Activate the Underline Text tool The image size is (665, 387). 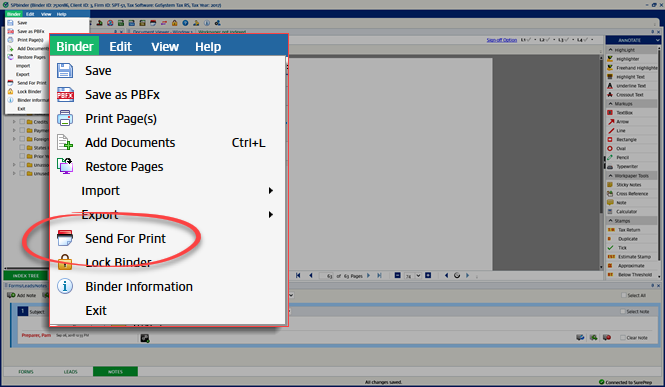631,86
